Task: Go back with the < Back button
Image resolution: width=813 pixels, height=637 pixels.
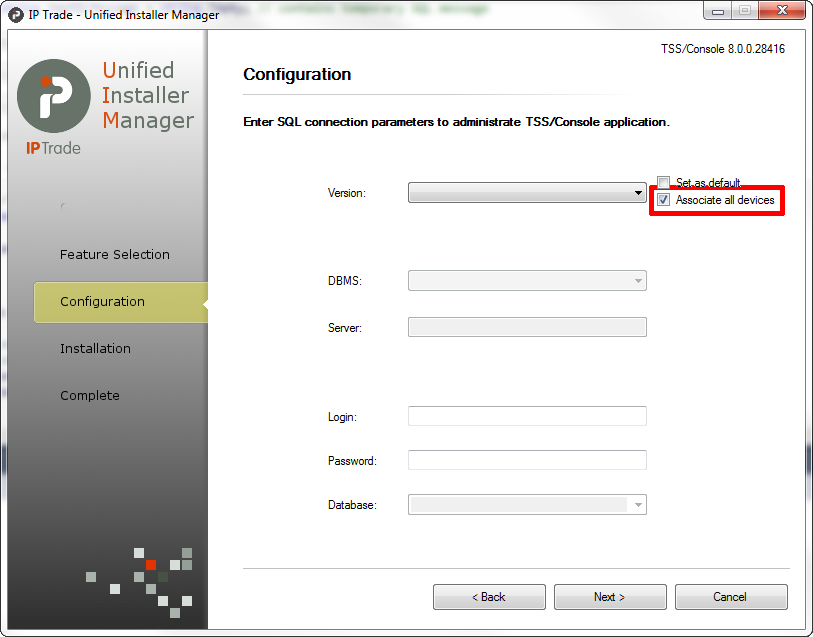Action: tap(489, 597)
